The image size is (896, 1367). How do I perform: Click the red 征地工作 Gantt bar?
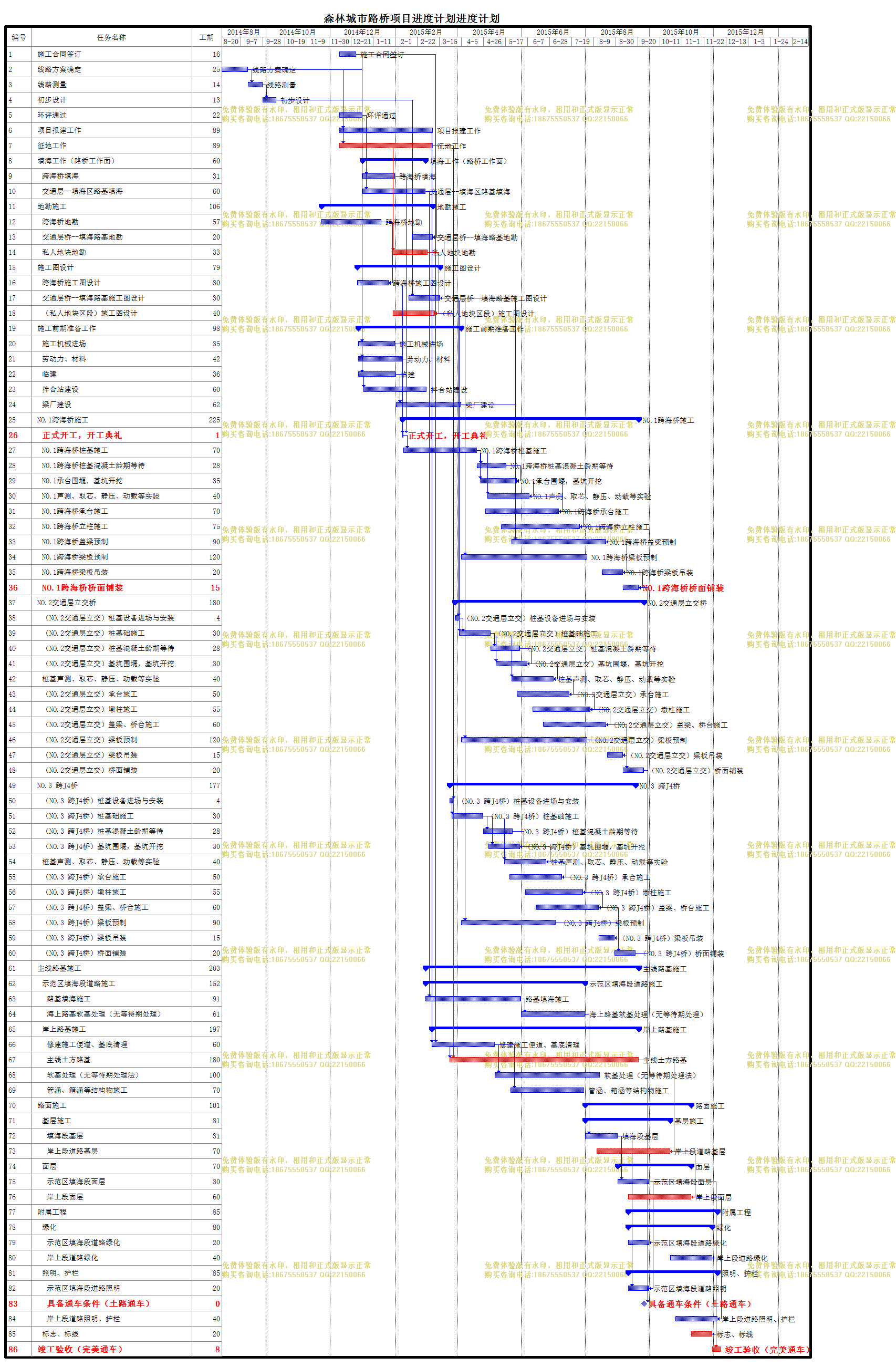pyautogui.click(x=386, y=146)
